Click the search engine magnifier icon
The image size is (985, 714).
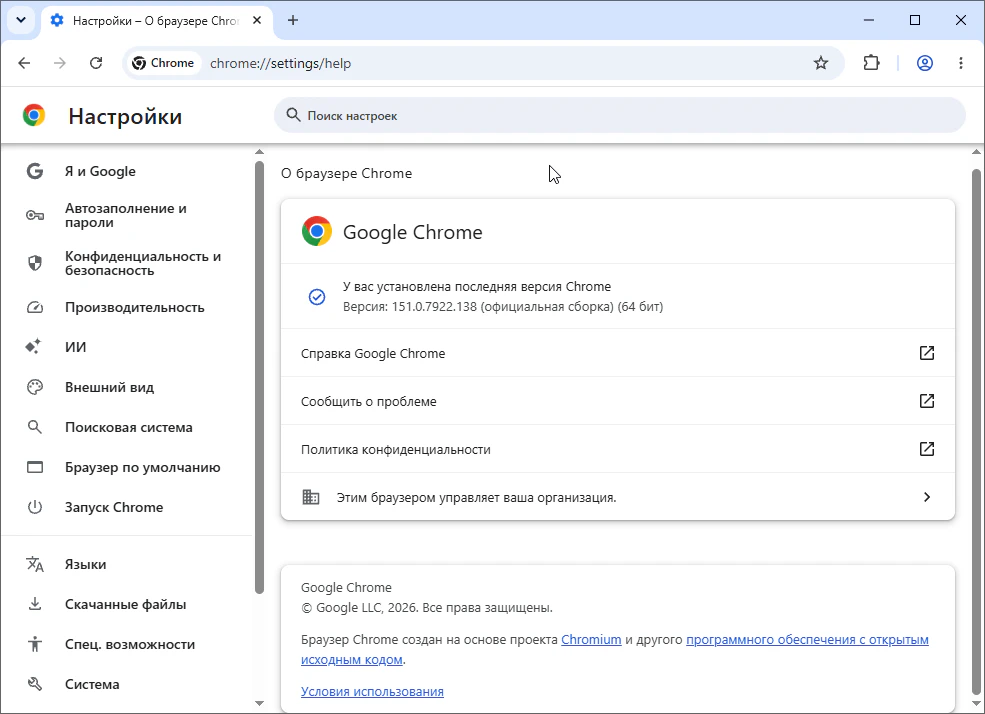pyautogui.click(x=35, y=427)
